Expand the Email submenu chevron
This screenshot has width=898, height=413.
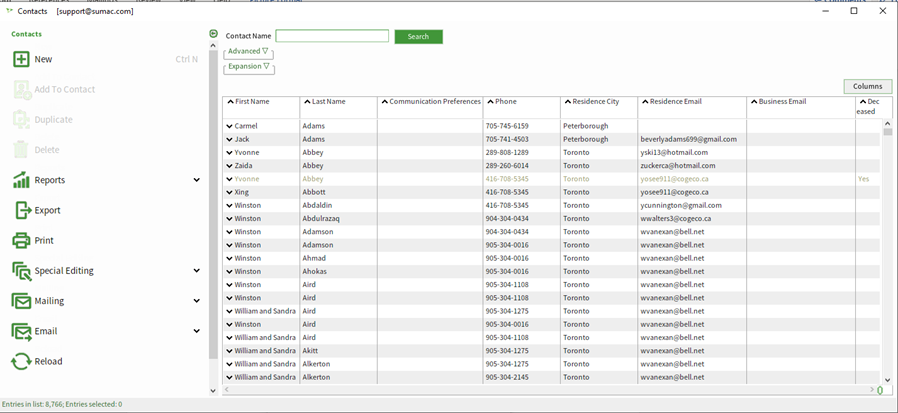[196, 331]
